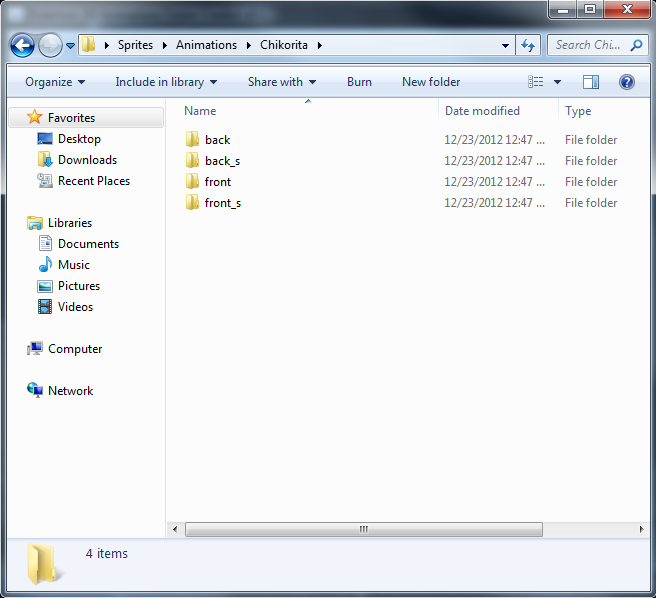Select the front folder
Screen dimensions: 656x598
point(218,182)
